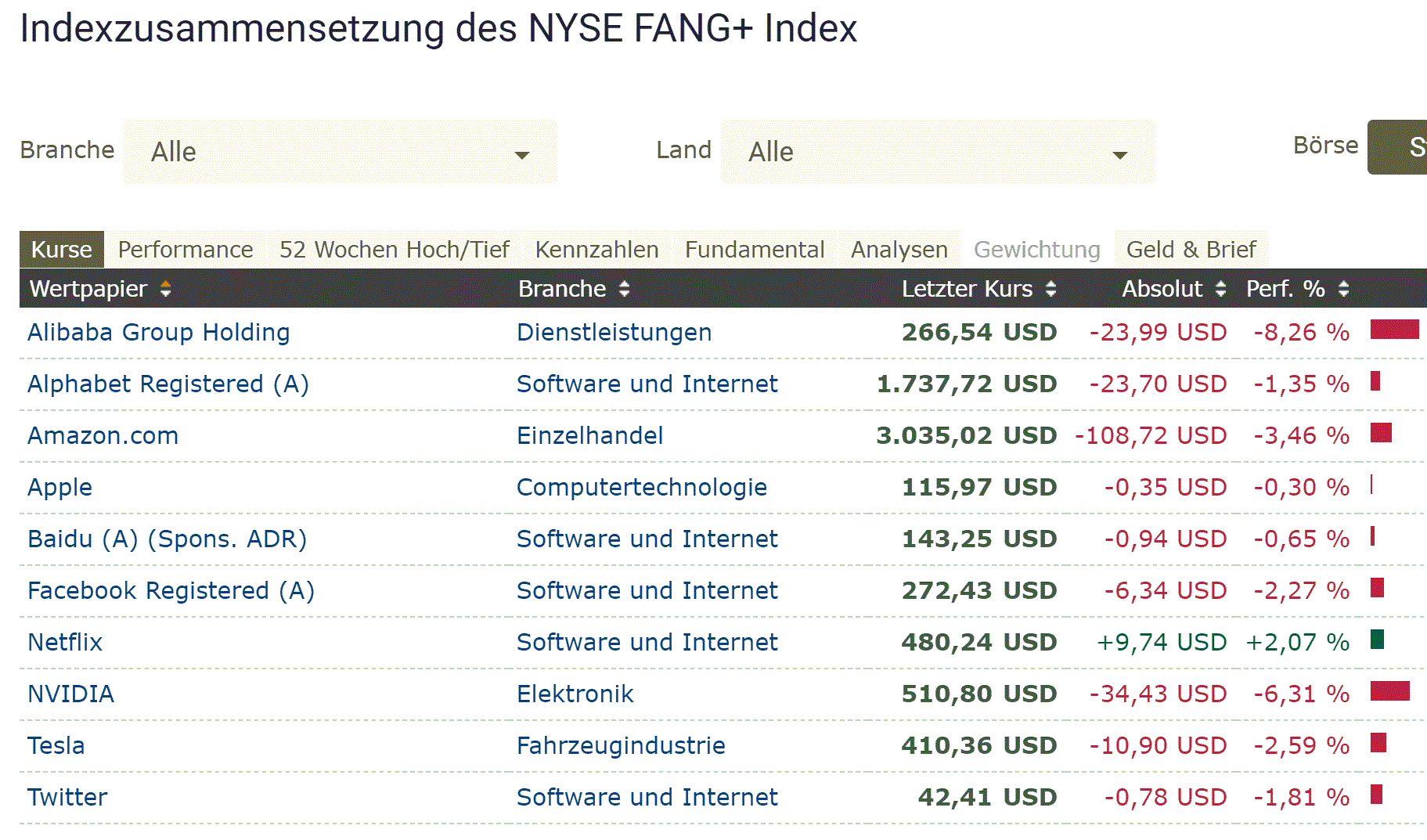Click Alibaba's red performance bar

coord(1394,330)
